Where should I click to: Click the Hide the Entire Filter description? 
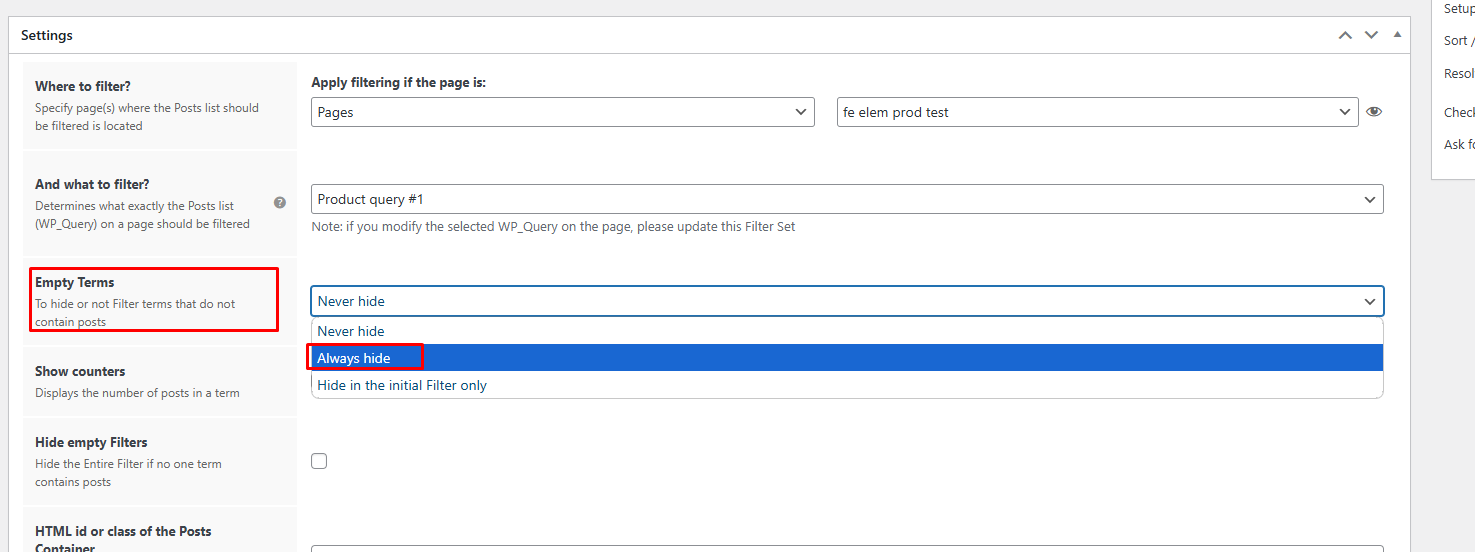tap(128, 473)
